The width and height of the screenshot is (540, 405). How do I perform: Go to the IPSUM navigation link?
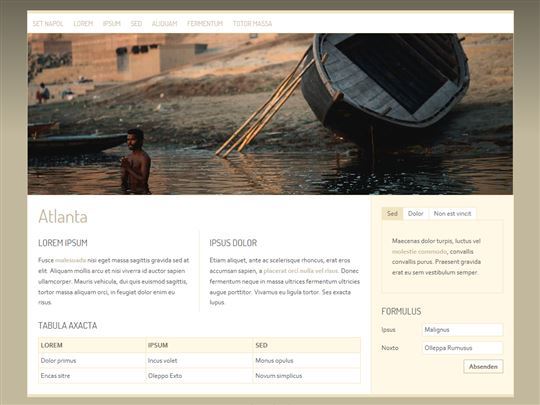[112, 24]
